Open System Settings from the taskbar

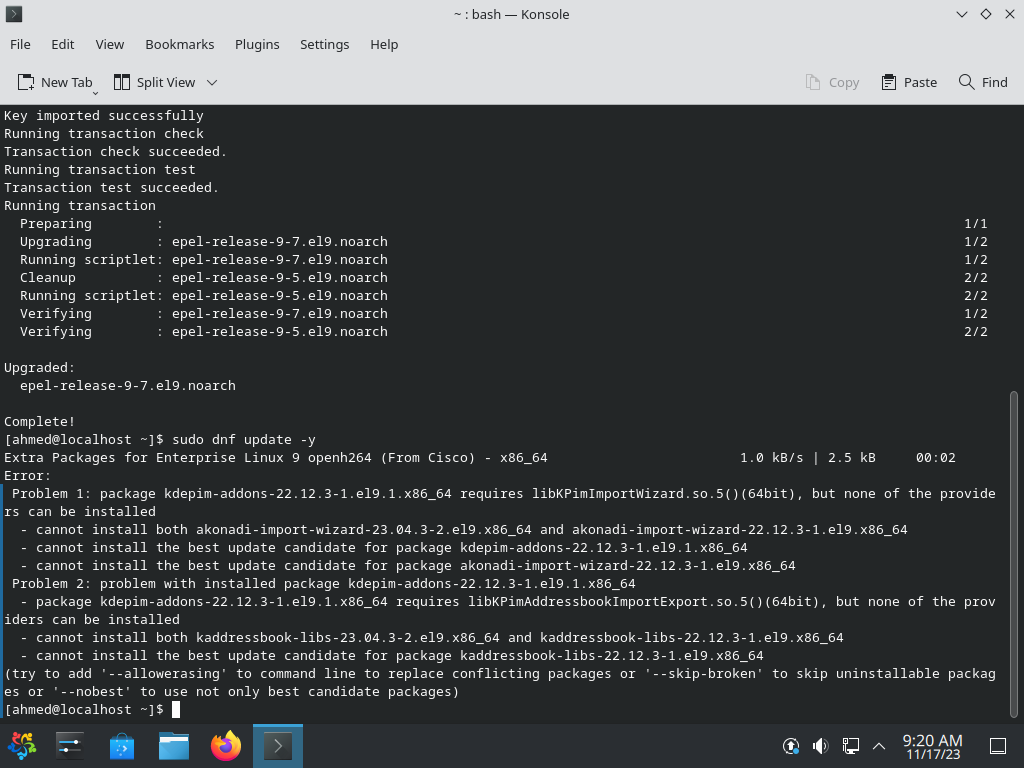(70, 746)
